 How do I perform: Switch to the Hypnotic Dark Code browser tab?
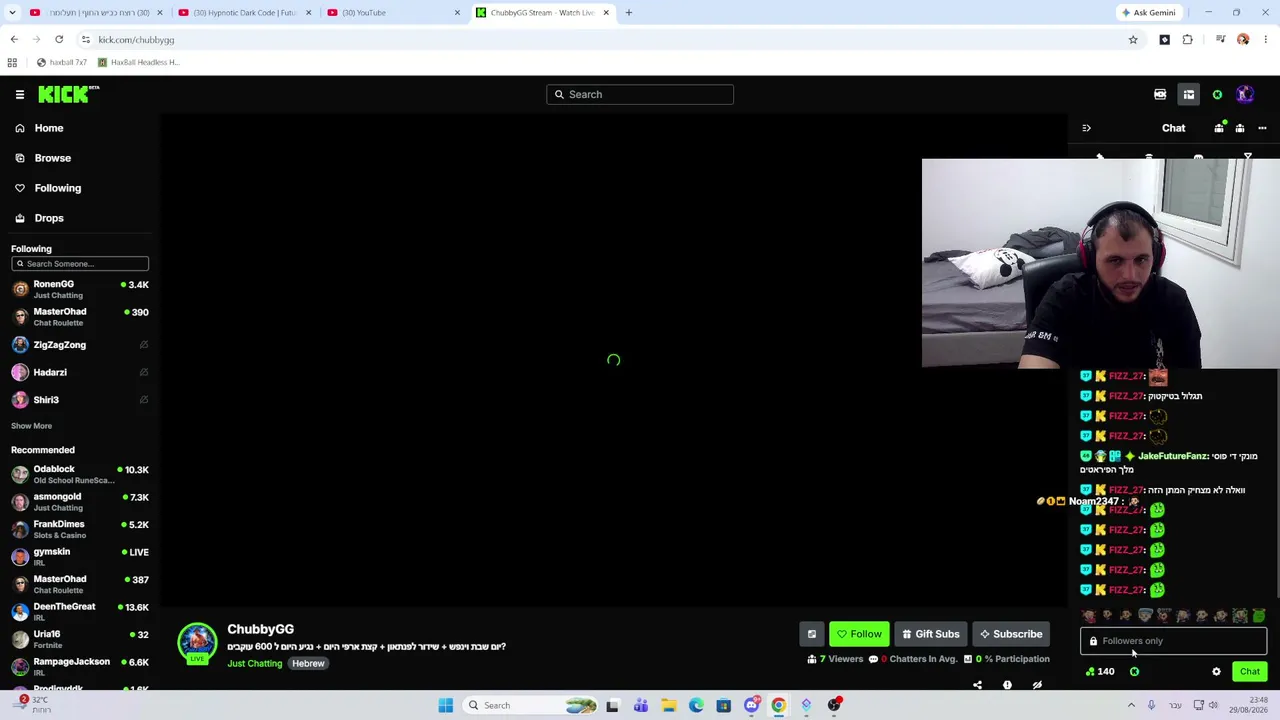click(x=245, y=13)
